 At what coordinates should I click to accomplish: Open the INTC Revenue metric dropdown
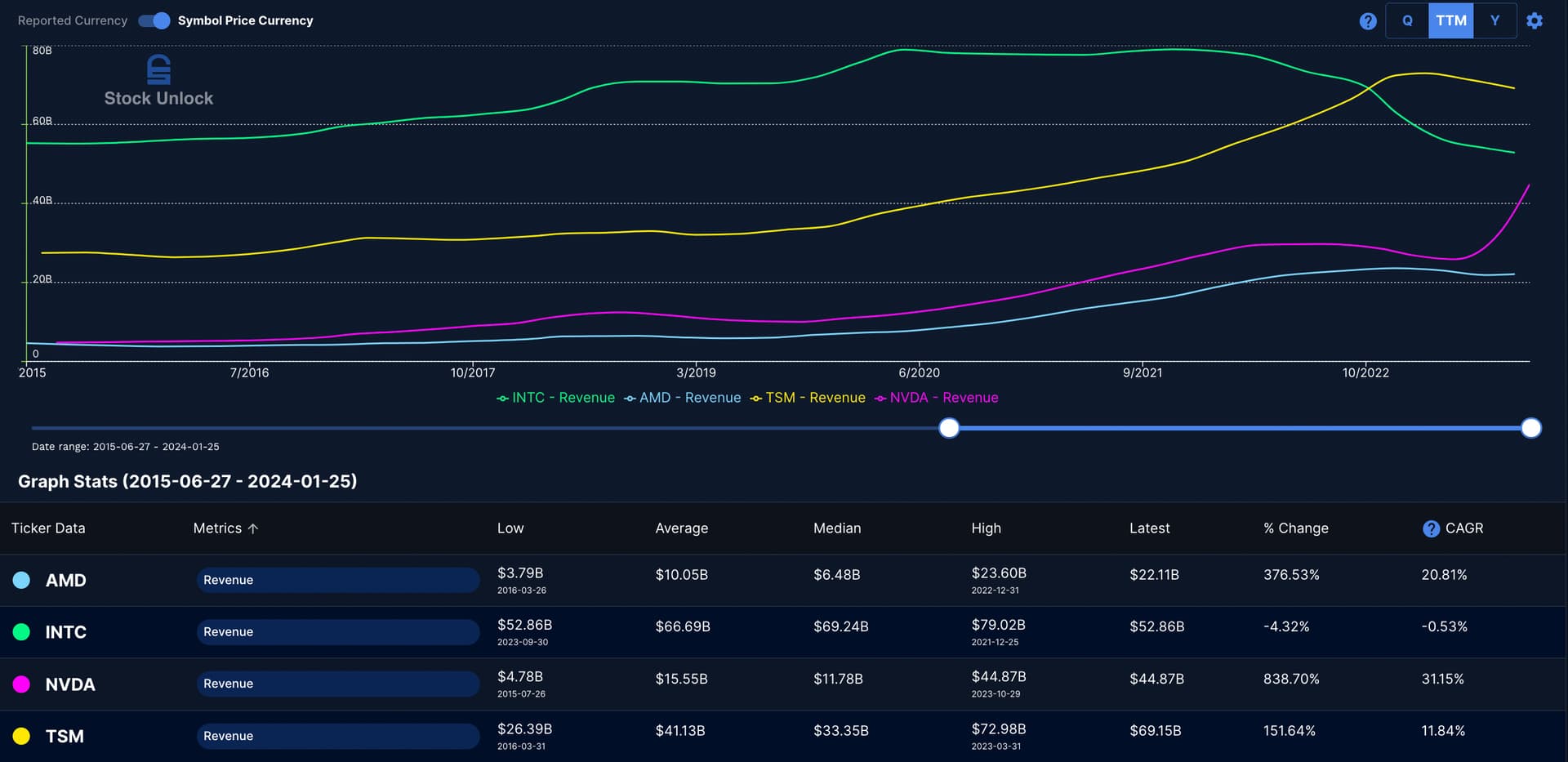click(x=338, y=632)
